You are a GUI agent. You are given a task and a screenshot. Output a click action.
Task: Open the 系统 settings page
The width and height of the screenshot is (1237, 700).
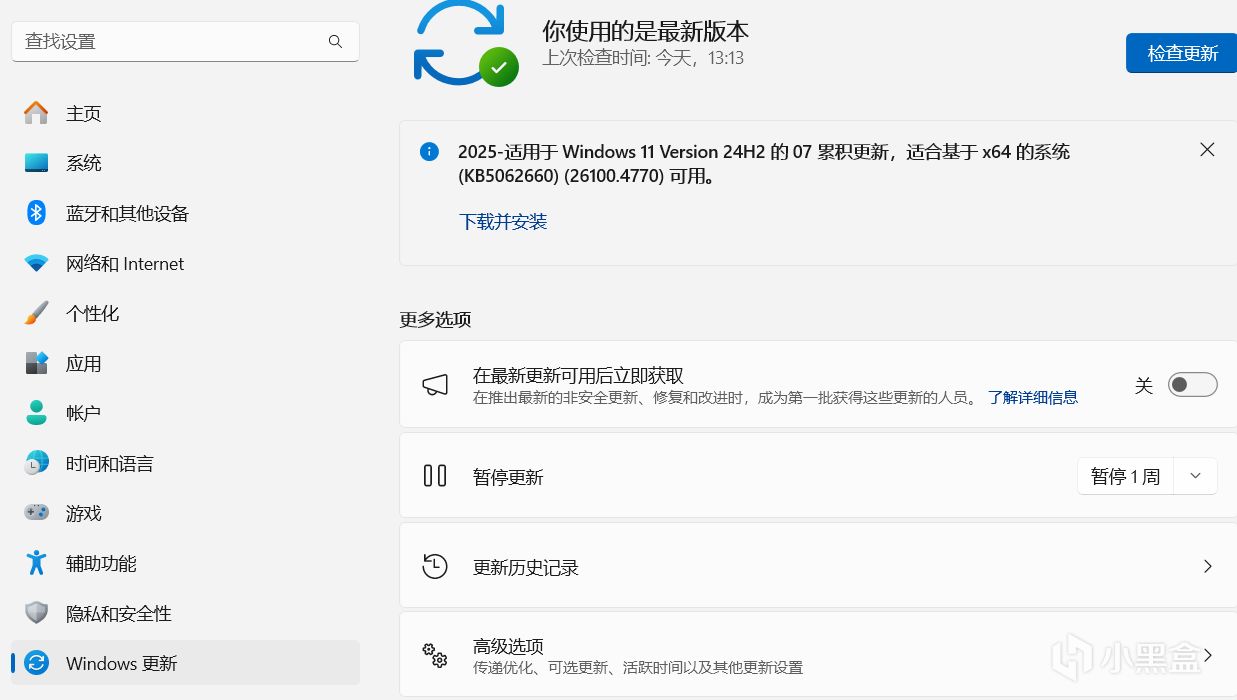(x=185, y=163)
